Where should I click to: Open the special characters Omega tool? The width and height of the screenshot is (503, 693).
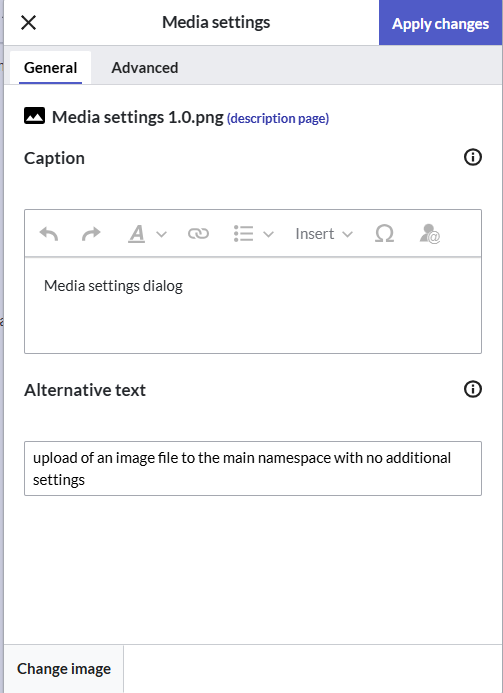(384, 233)
